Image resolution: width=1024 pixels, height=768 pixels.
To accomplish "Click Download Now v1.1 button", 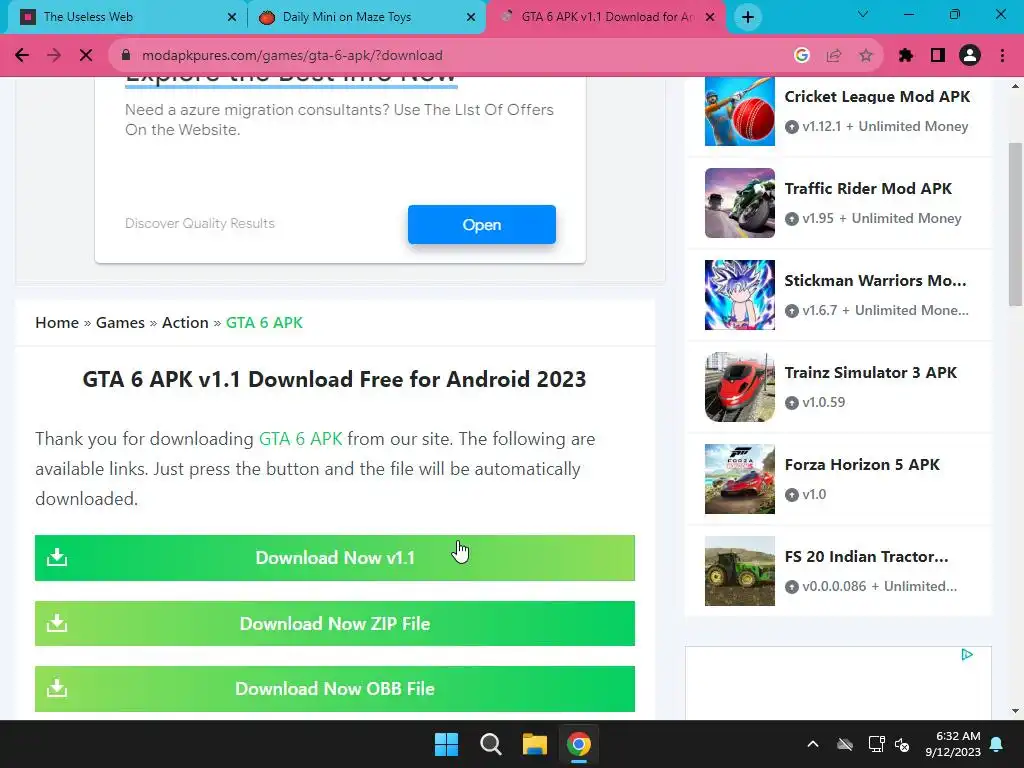I will [334, 558].
